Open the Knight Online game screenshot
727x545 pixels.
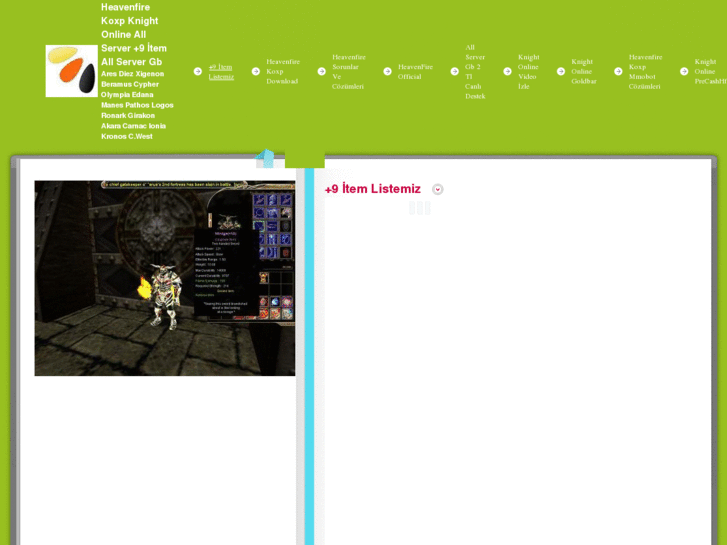(165, 278)
